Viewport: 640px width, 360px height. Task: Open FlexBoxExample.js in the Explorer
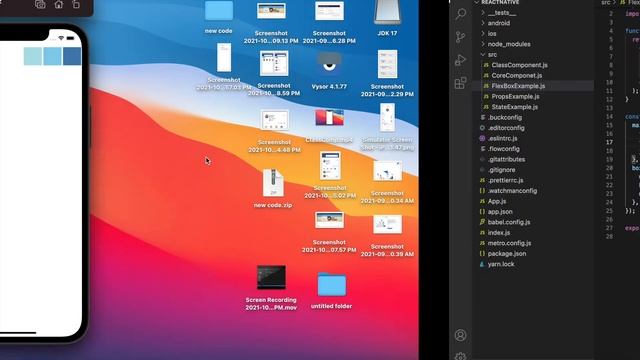point(533,86)
